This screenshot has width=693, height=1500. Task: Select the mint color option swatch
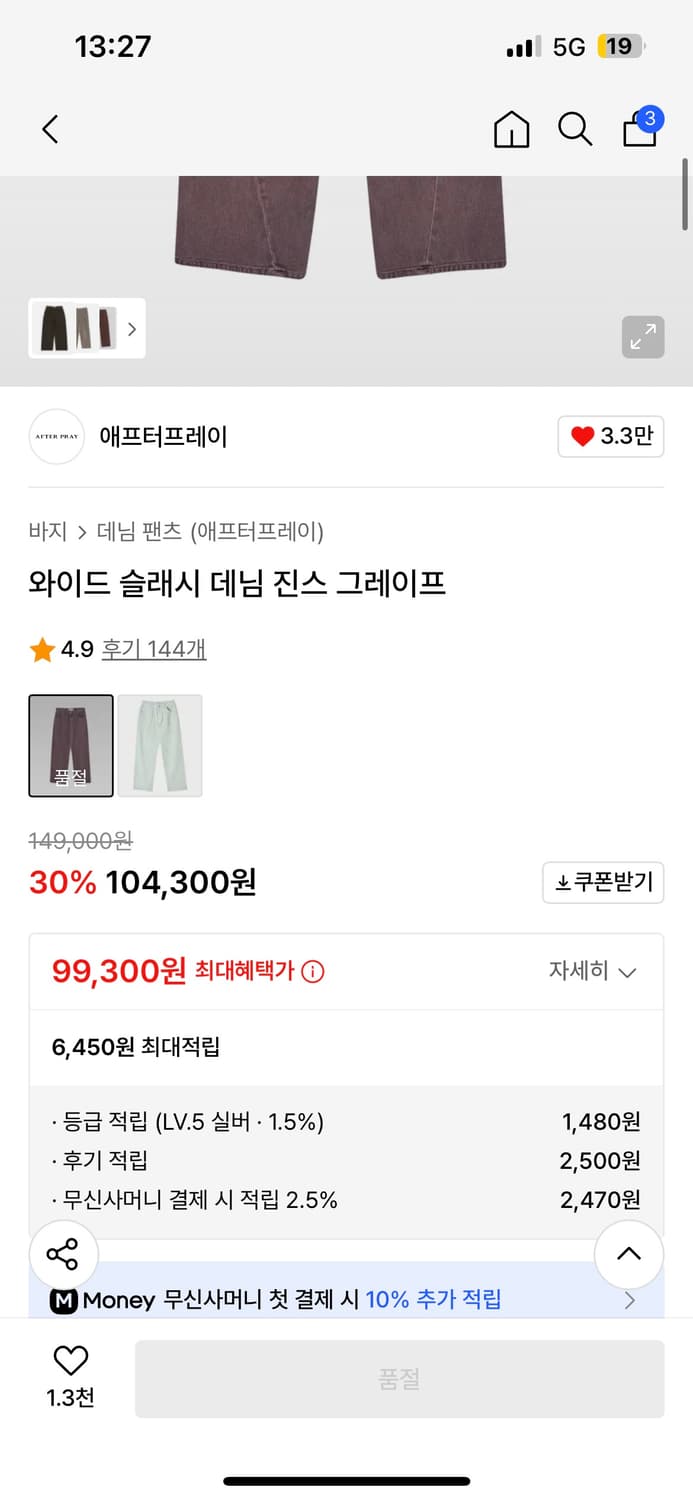point(160,745)
